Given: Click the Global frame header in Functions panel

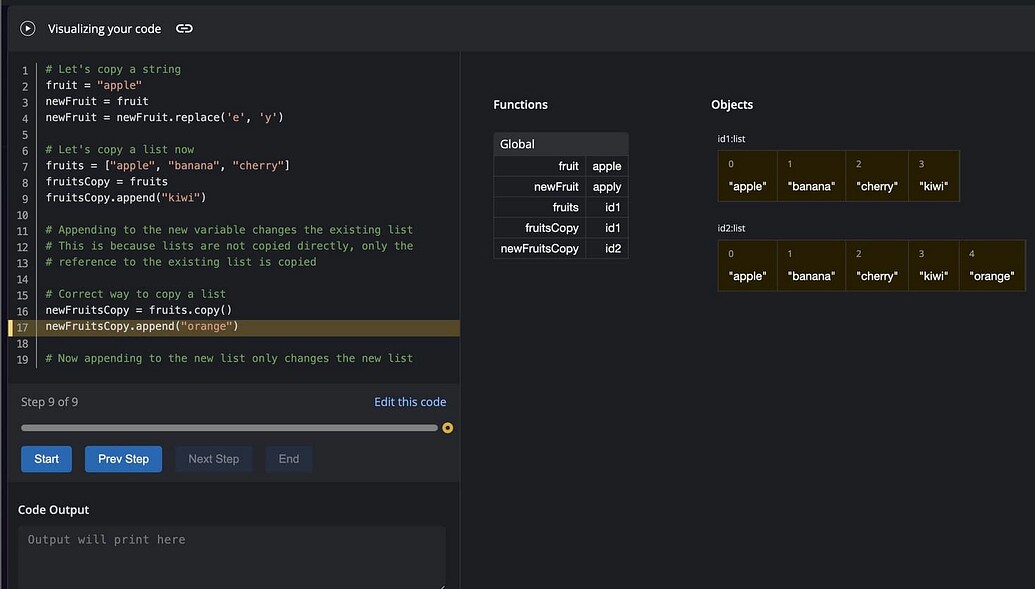Looking at the screenshot, I should click(517, 143).
